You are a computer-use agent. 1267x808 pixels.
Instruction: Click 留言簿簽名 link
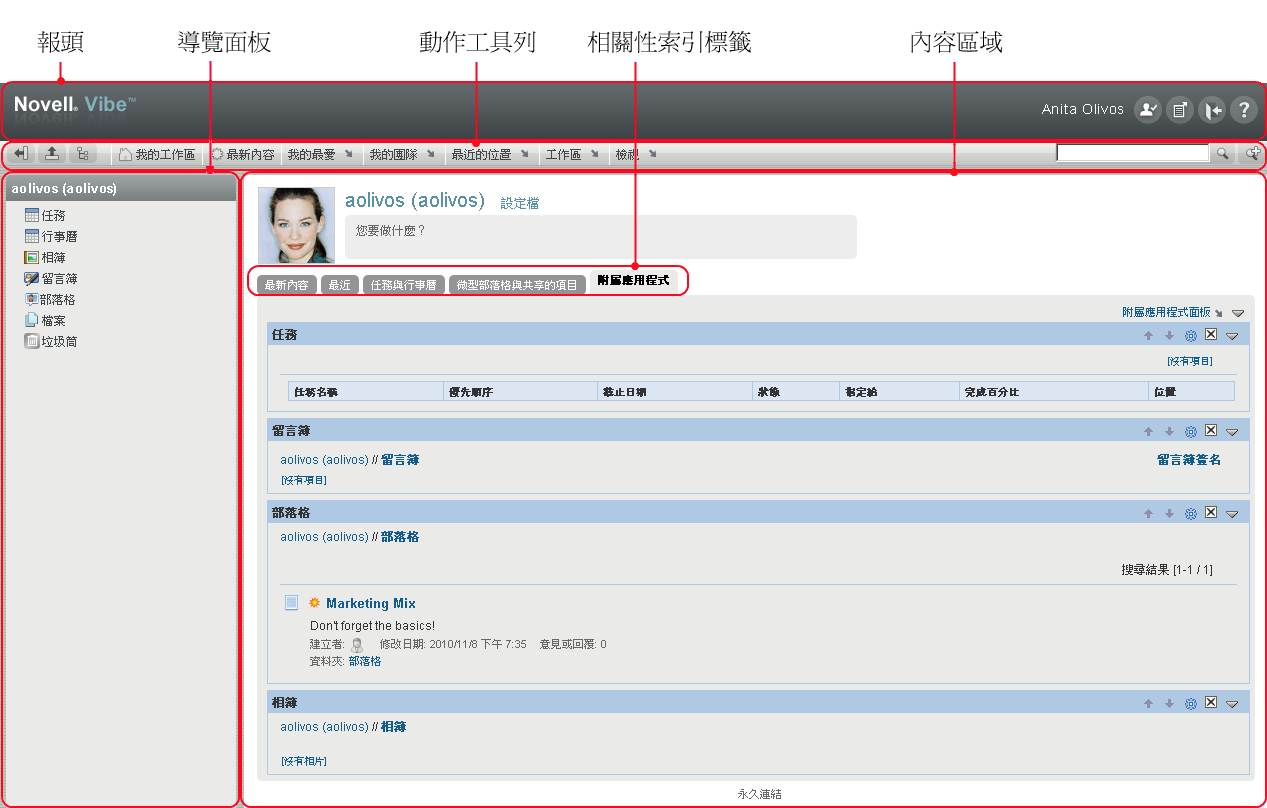click(1189, 460)
